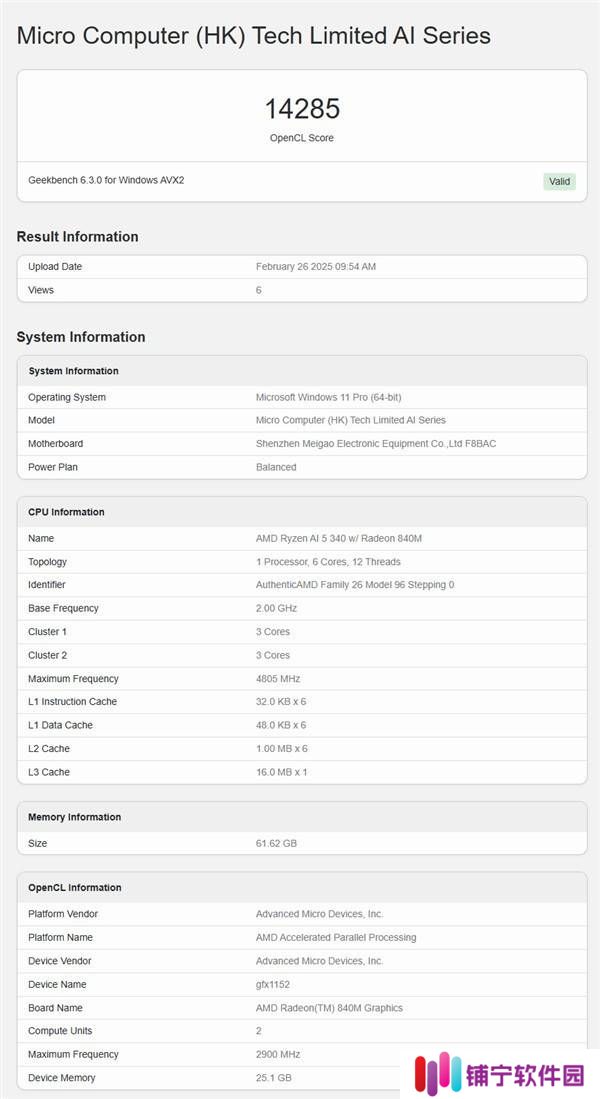Screen dimensions: 600x1099
Task: Select the page title heading
Action: pyautogui.click(x=254, y=36)
